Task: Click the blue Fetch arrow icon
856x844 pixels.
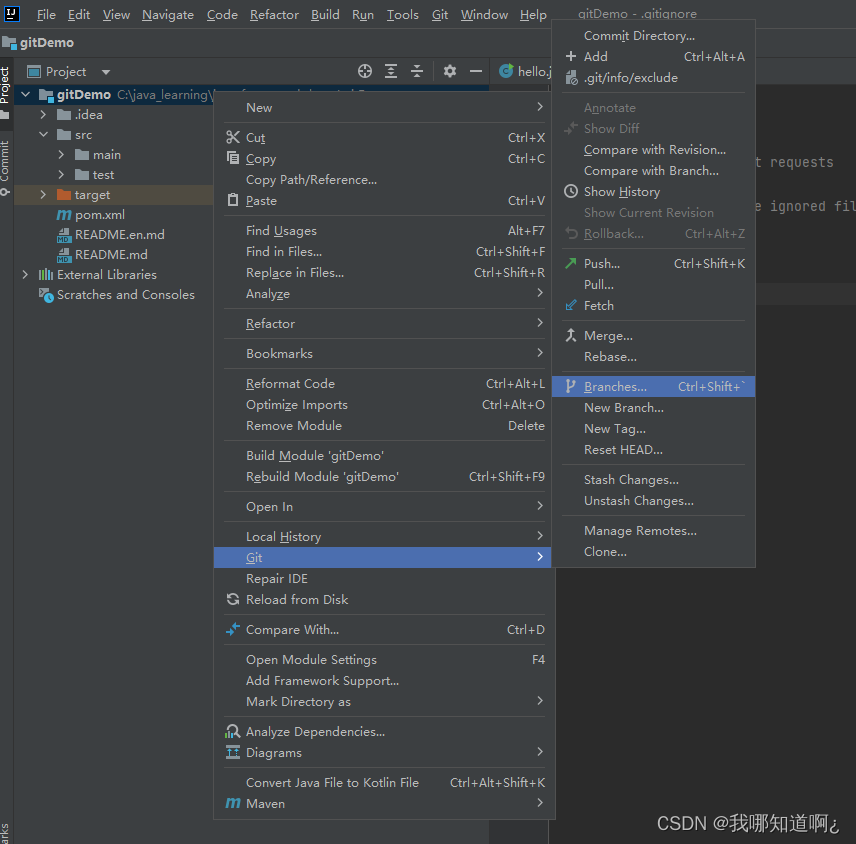Action: click(570, 305)
